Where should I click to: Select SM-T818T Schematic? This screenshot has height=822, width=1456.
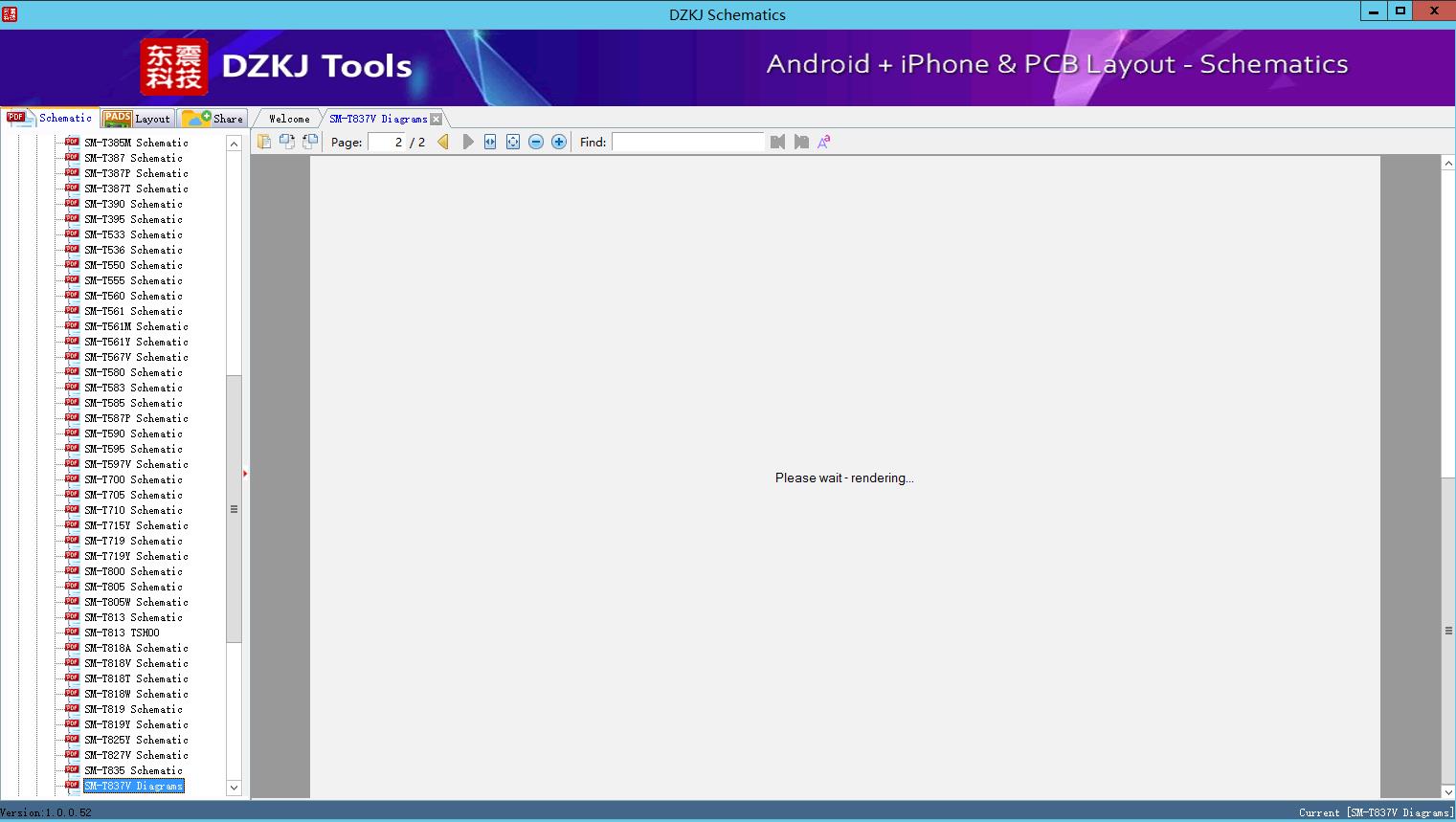(136, 678)
